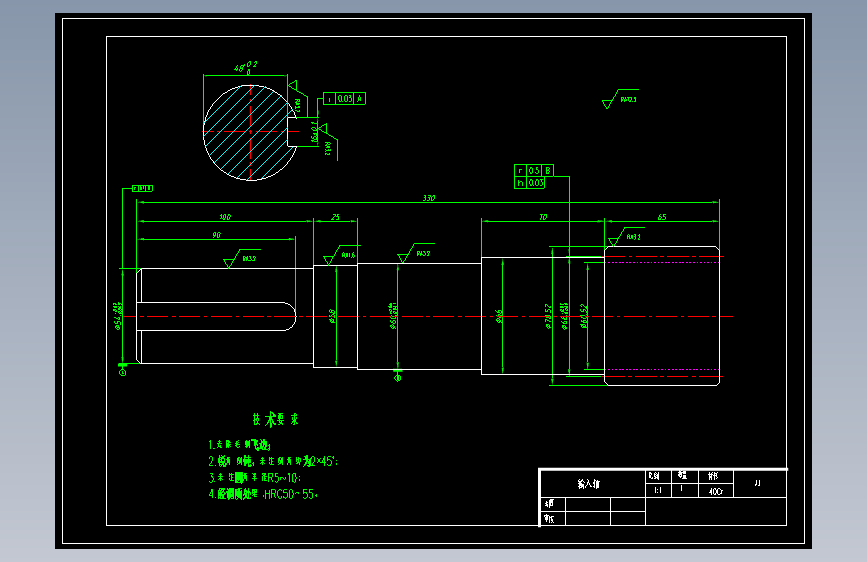
Task: Select the HRC50~55 requirement line
Action: 263,494
